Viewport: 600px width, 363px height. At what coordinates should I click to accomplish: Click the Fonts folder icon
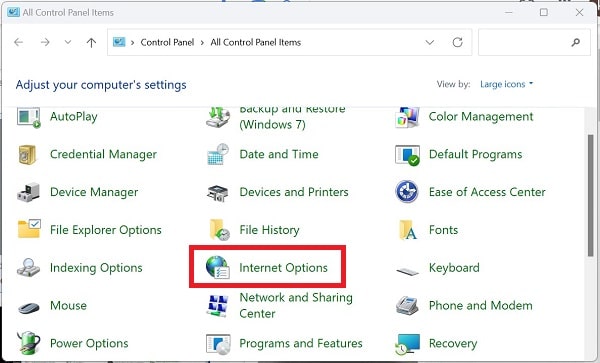(x=408, y=230)
